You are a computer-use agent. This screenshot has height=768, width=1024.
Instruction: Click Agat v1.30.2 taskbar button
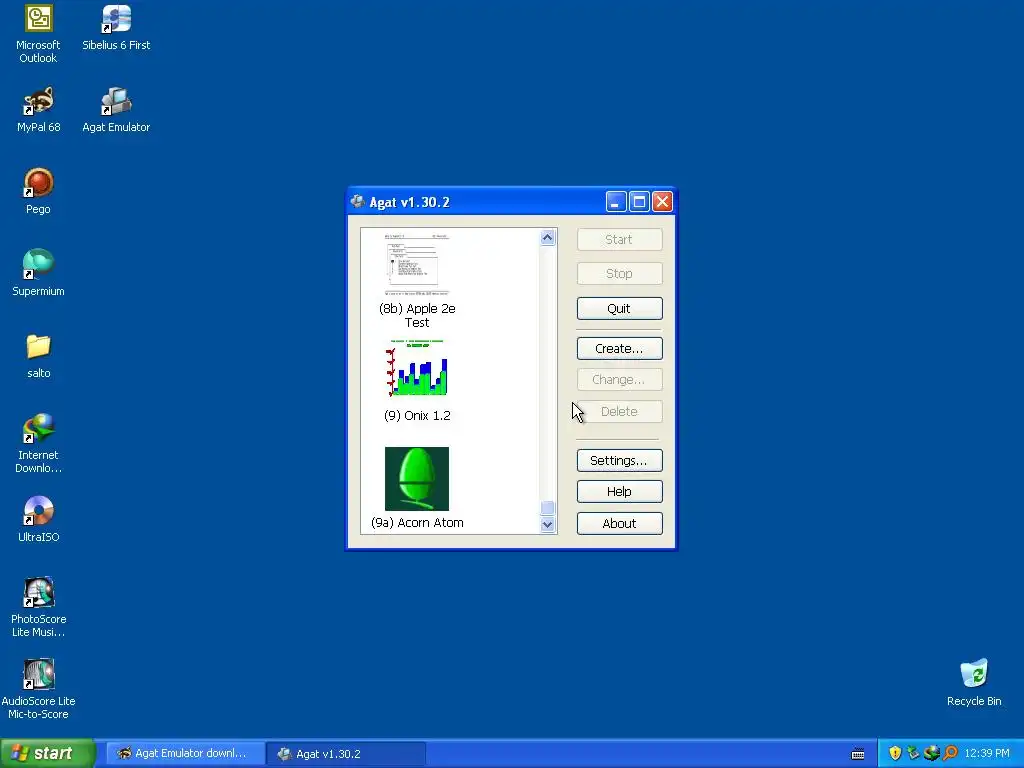pos(346,753)
